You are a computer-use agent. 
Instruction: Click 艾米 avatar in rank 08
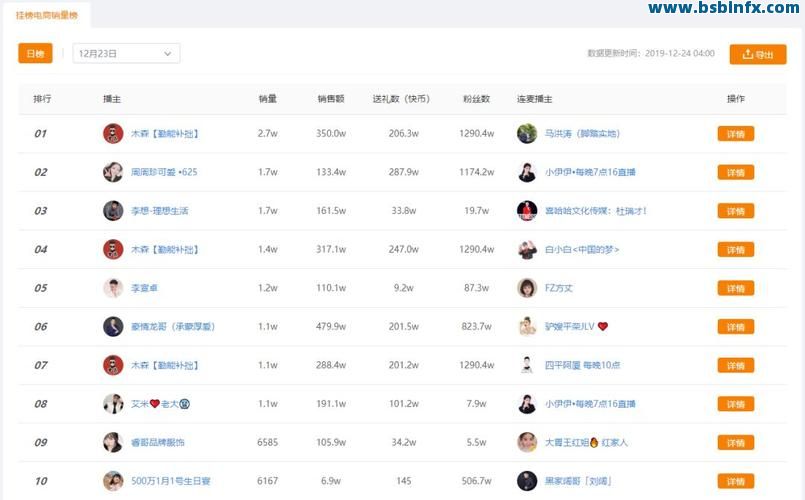tap(113, 404)
